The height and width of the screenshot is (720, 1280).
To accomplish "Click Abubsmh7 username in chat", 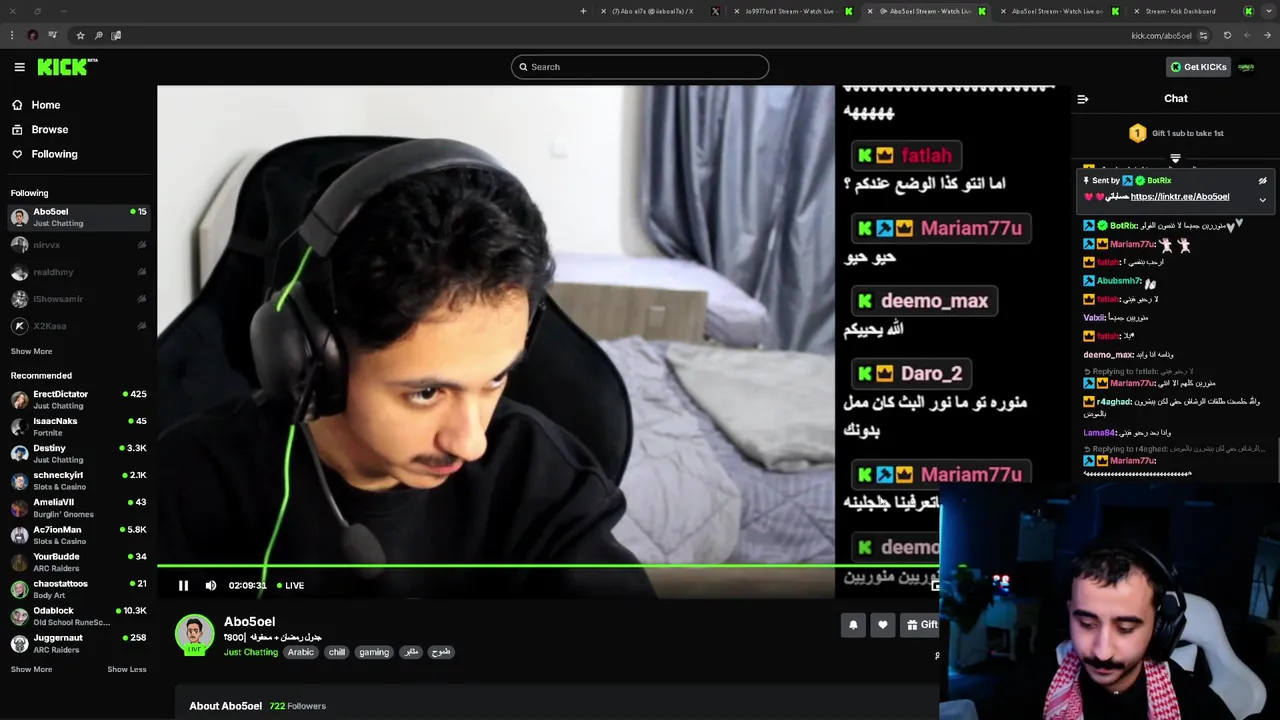I will coord(1119,281).
